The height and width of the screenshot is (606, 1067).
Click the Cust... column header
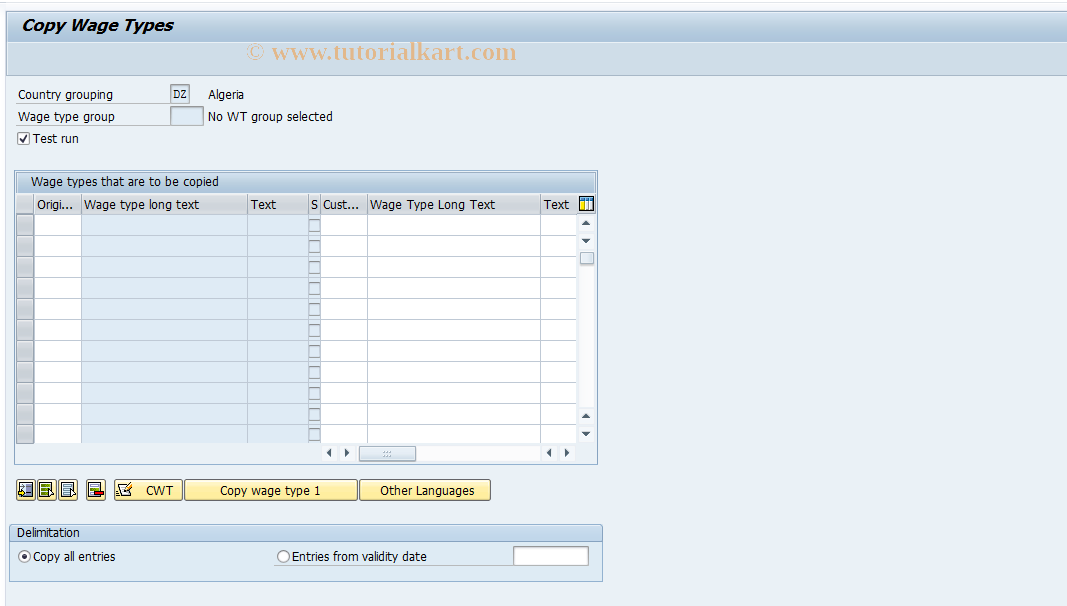(344, 204)
